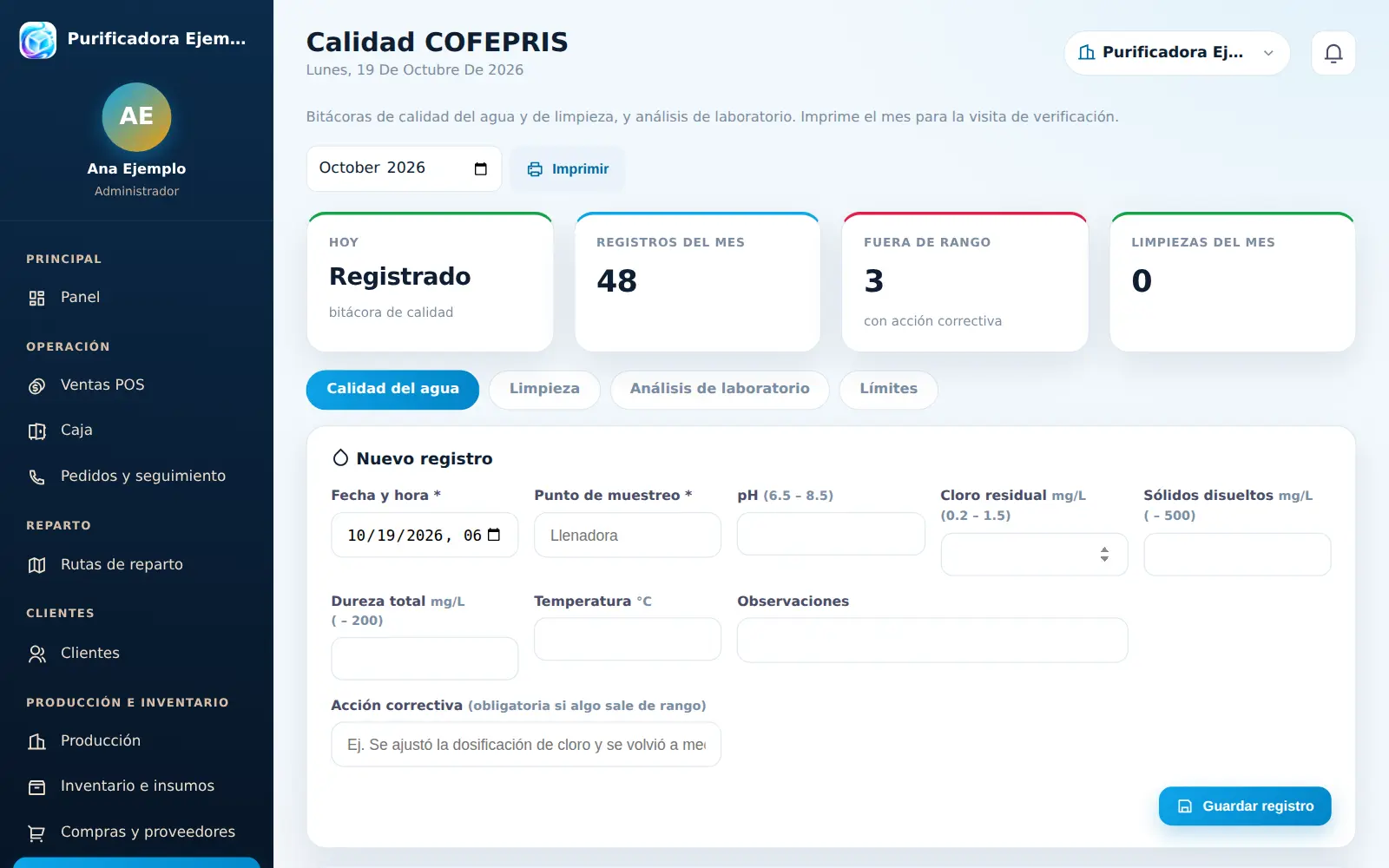This screenshot has height=868, width=1389.
Task: Click the Rutas de reparto map icon
Action: click(x=36, y=565)
